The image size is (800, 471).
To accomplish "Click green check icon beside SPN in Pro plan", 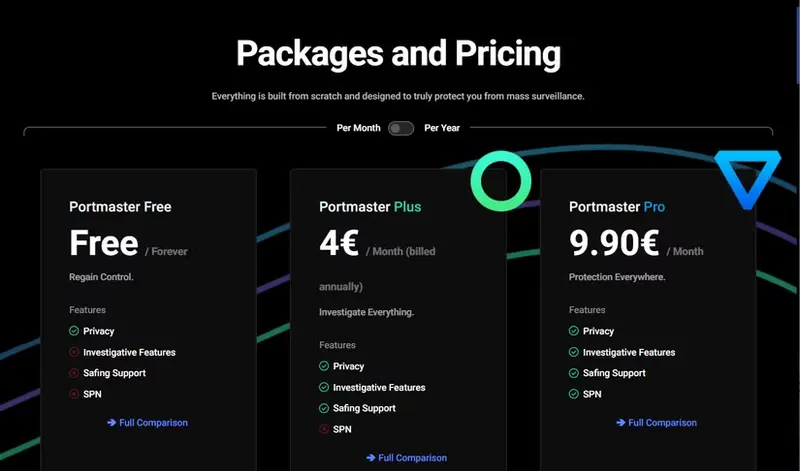I will 574,394.
